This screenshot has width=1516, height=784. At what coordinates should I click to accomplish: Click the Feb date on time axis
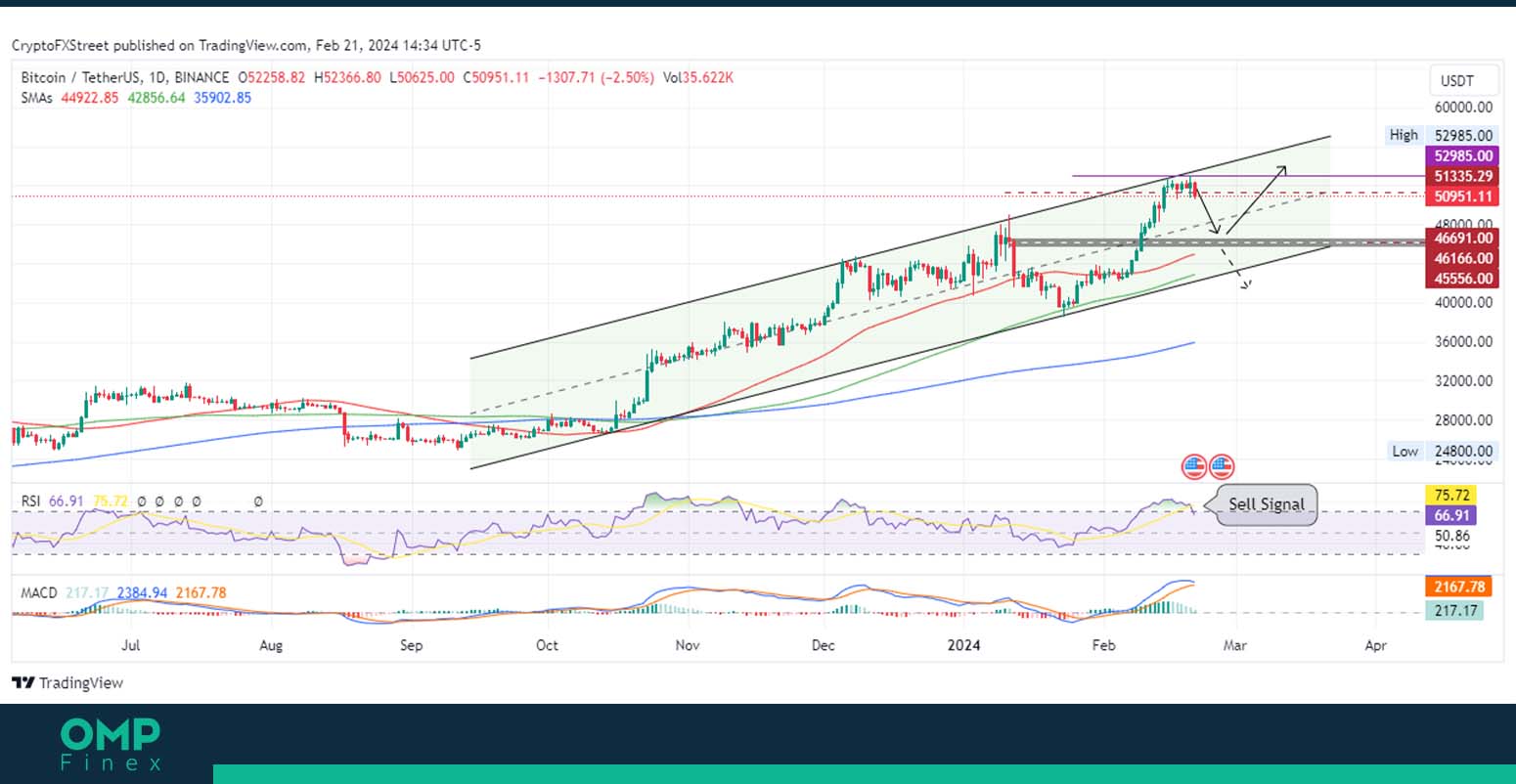pyautogui.click(x=1103, y=645)
